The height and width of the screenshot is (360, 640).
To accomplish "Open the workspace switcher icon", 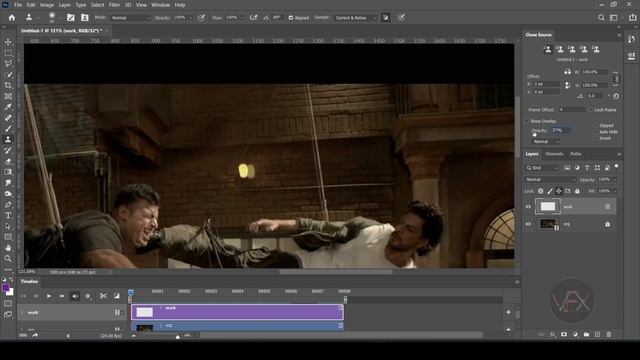I will pyautogui.click(x=613, y=18).
